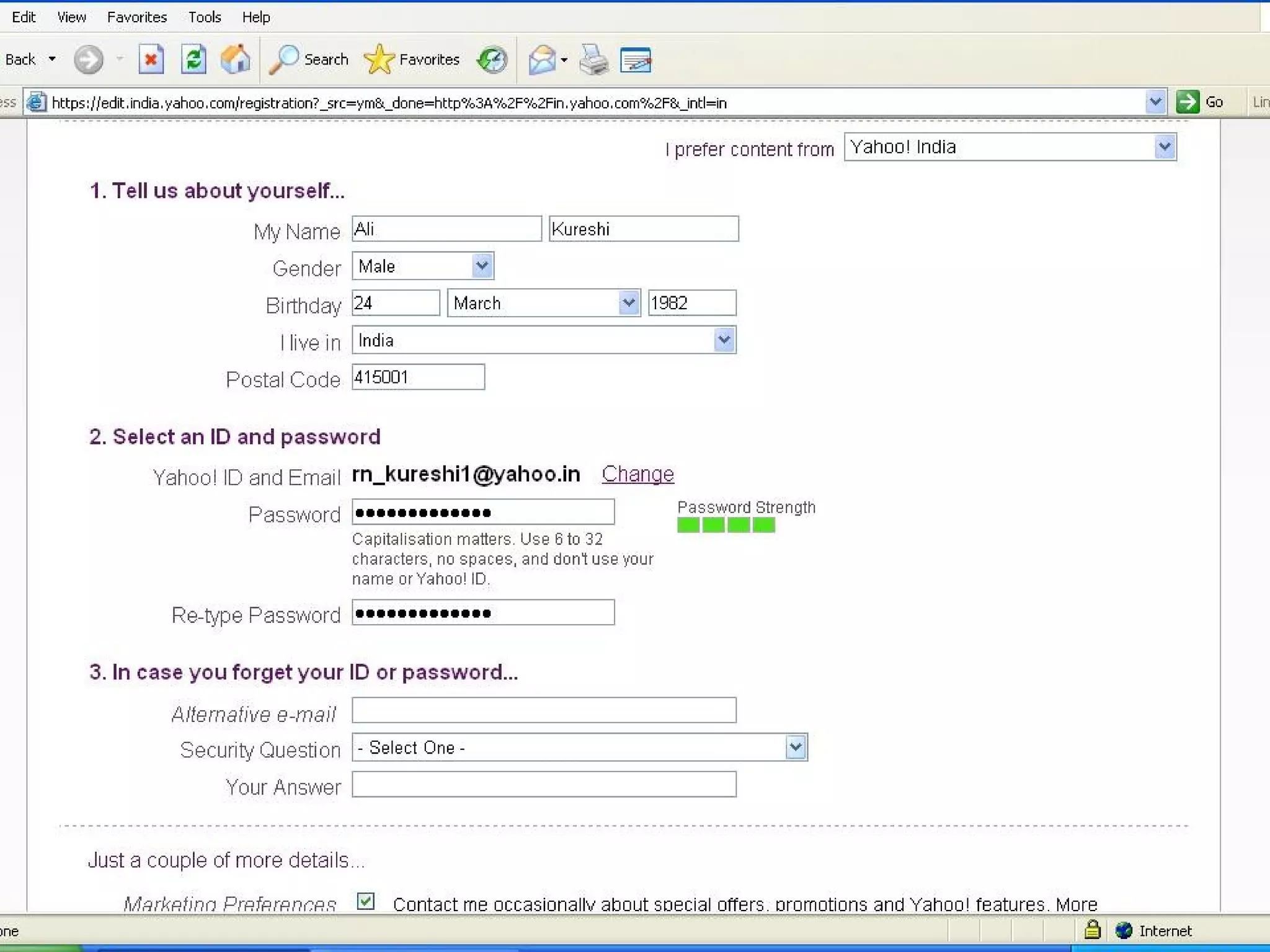
Task: Click the Print printer icon
Action: point(593,60)
